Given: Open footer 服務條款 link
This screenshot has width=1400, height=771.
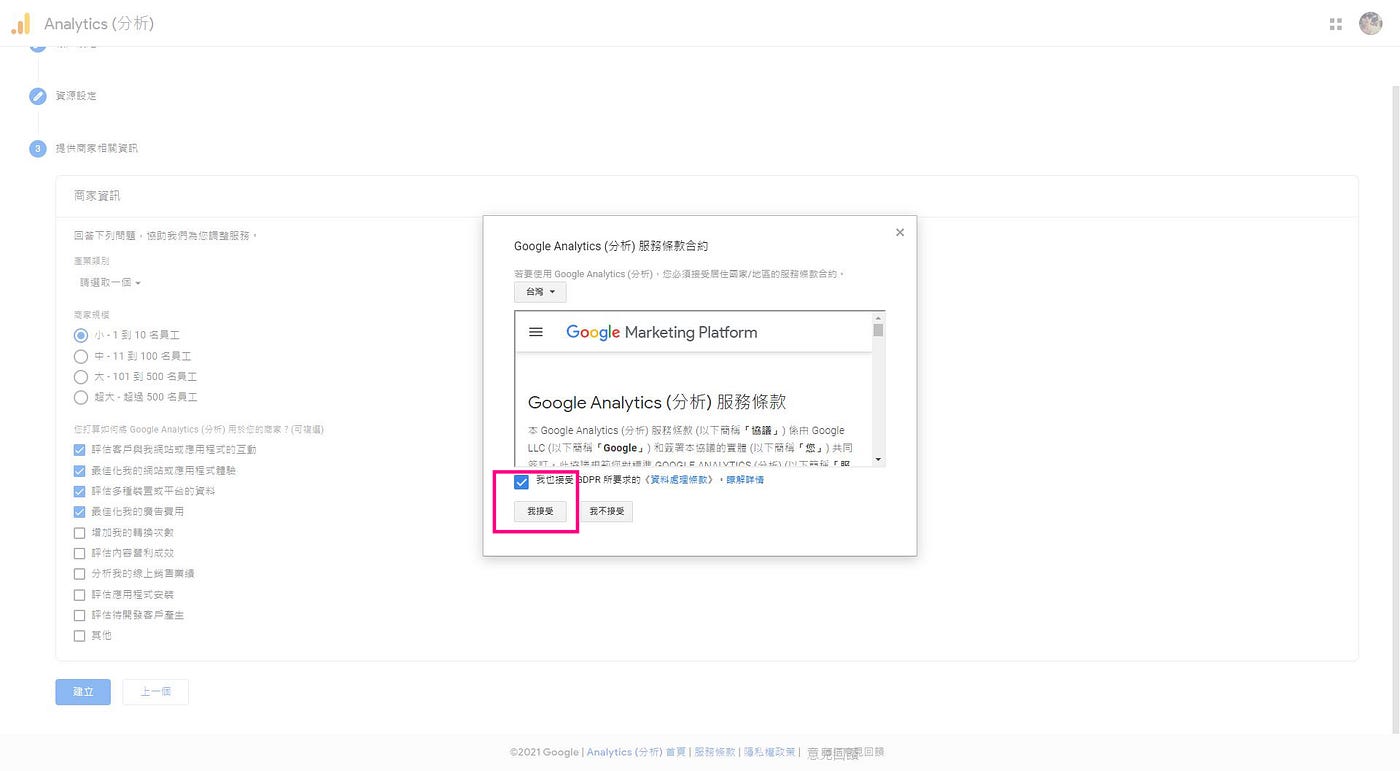Looking at the screenshot, I should 715,752.
